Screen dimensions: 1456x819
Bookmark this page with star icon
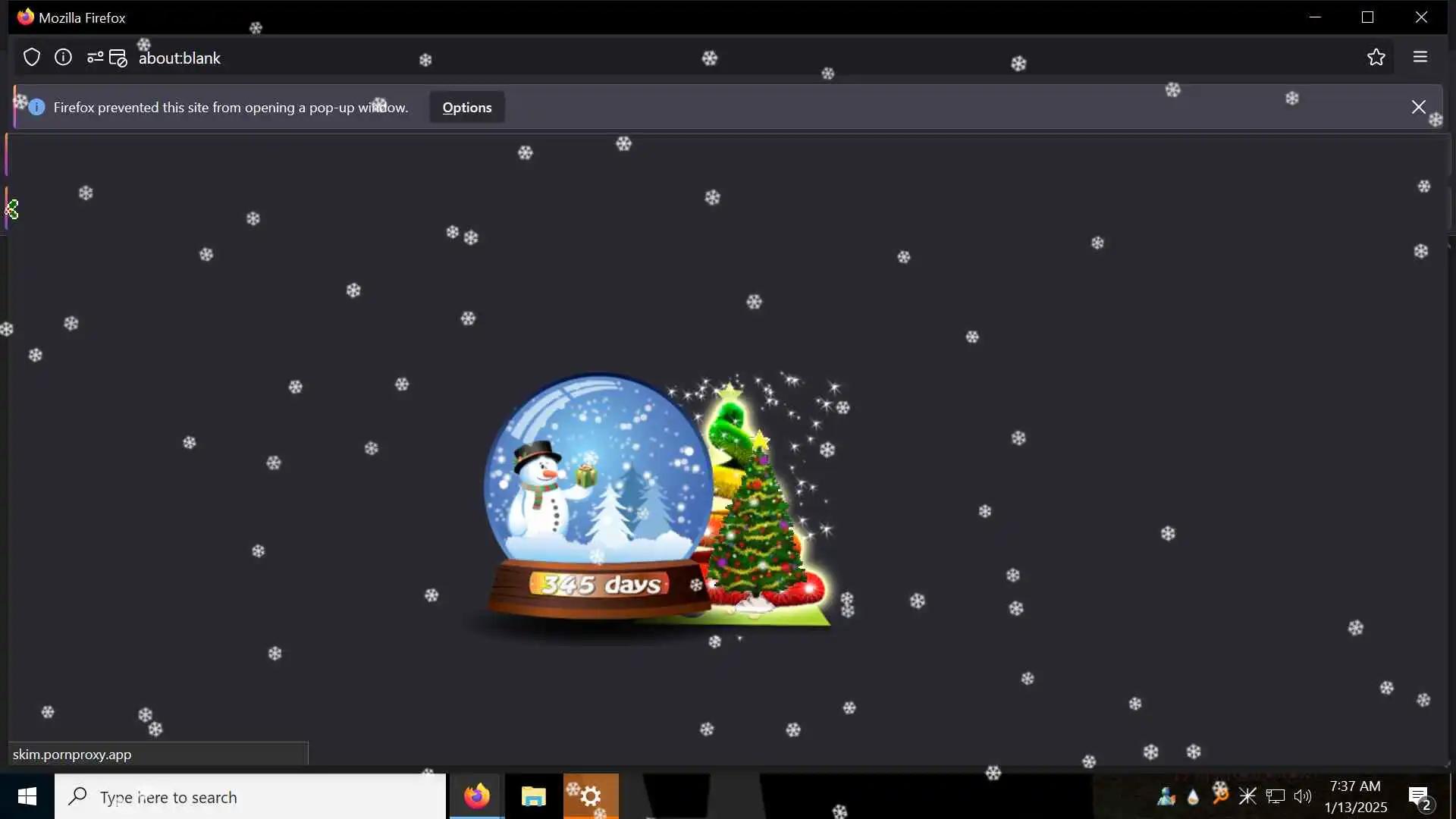point(1376,58)
